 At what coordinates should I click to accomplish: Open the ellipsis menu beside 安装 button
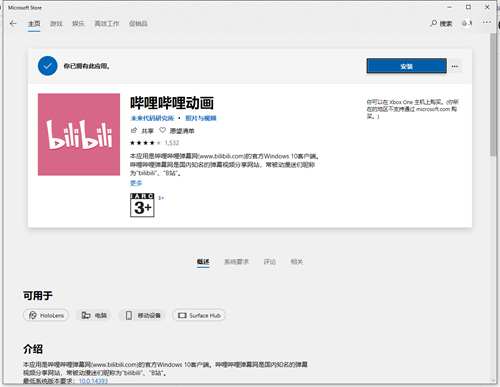(455, 66)
